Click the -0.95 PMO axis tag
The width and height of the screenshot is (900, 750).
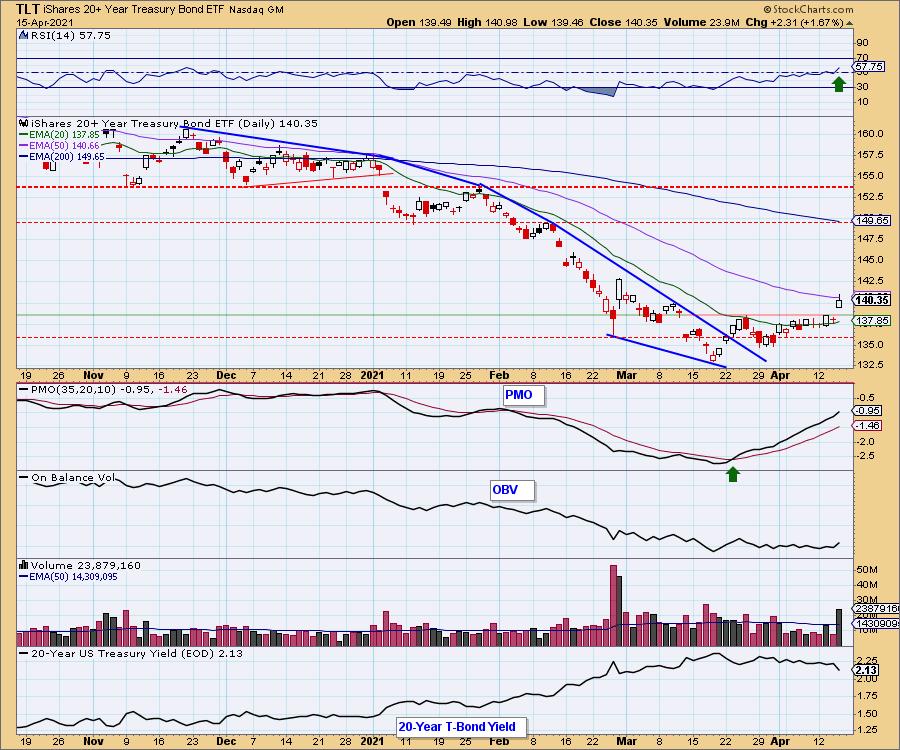coord(867,411)
